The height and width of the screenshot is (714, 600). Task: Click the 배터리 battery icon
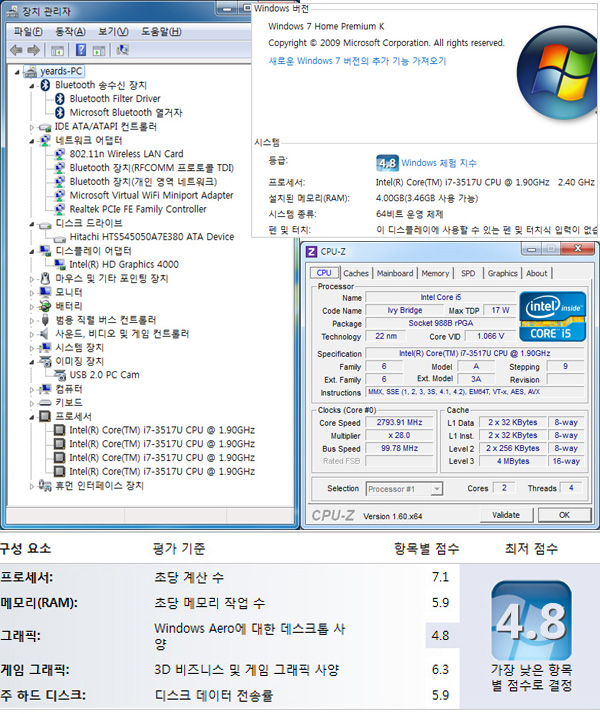45,306
